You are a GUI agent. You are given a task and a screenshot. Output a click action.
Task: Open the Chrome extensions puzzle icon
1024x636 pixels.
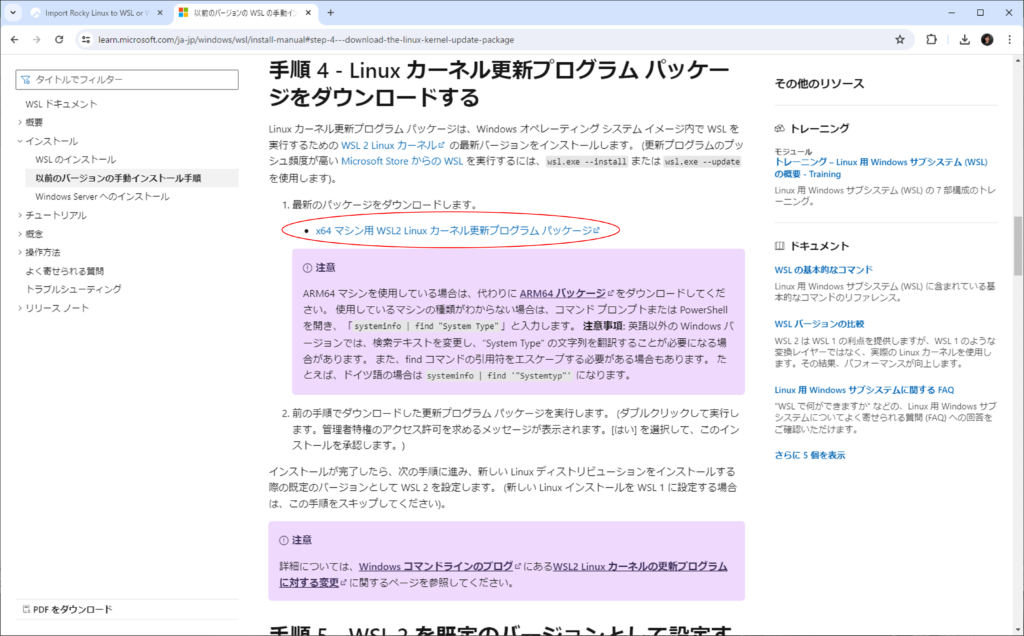[932, 39]
